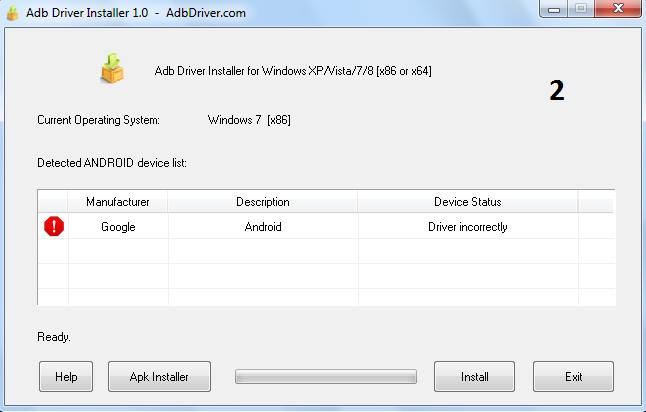Click the installation progress bar

coord(326,377)
